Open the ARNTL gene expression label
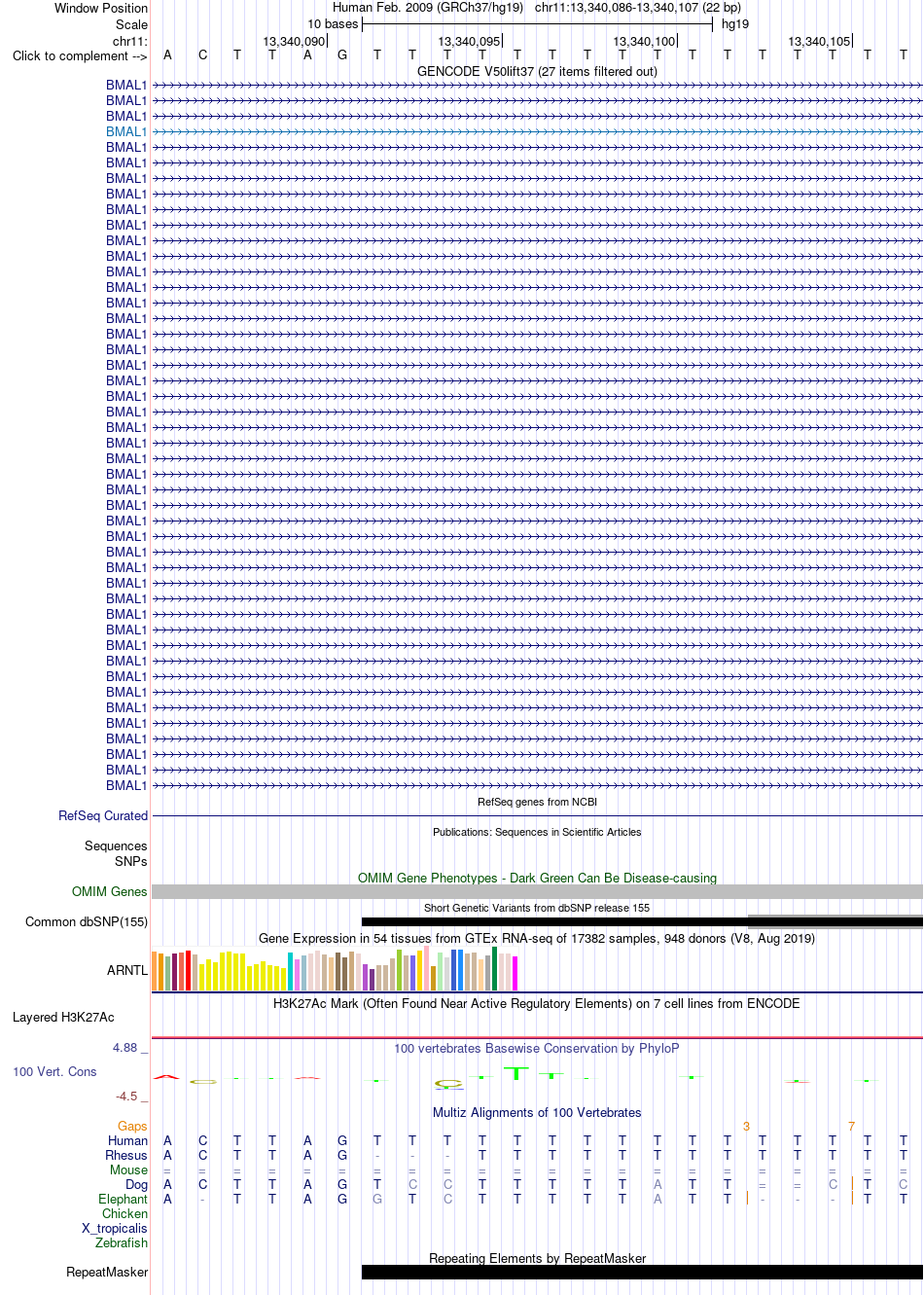This screenshot has width=924, height=1295. click(127, 970)
